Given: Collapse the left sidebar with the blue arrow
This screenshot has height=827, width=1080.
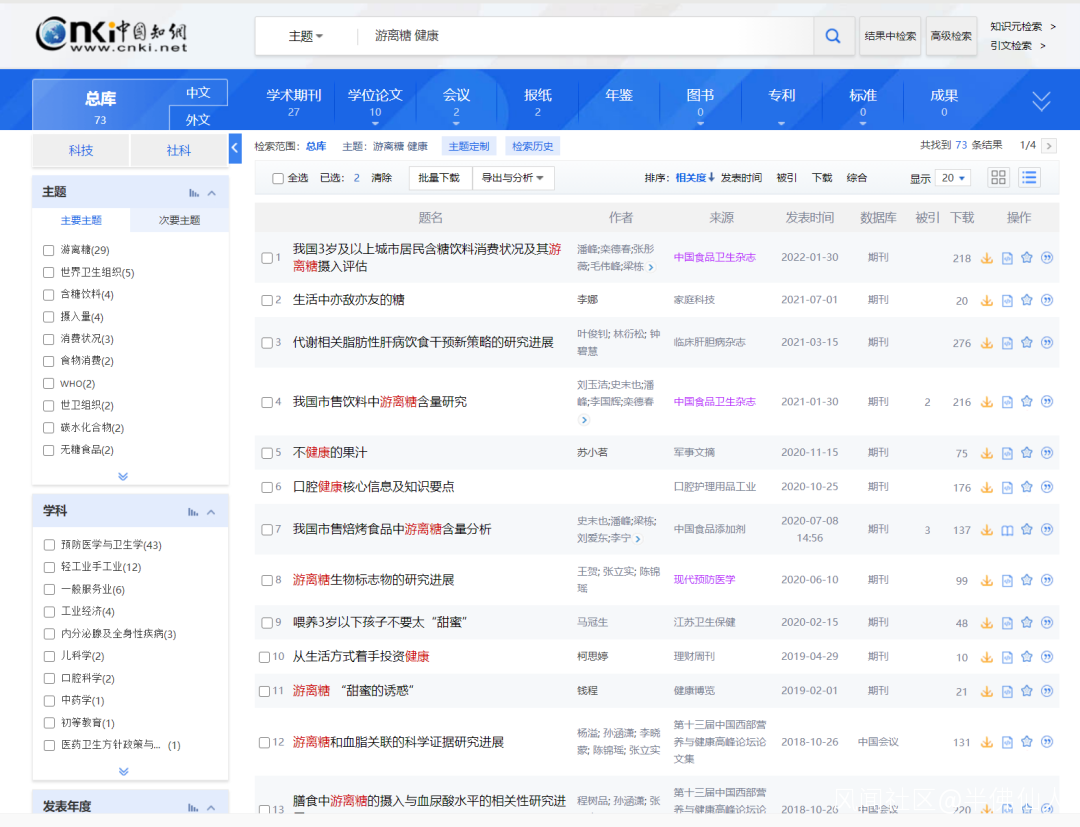Looking at the screenshot, I should (235, 148).
